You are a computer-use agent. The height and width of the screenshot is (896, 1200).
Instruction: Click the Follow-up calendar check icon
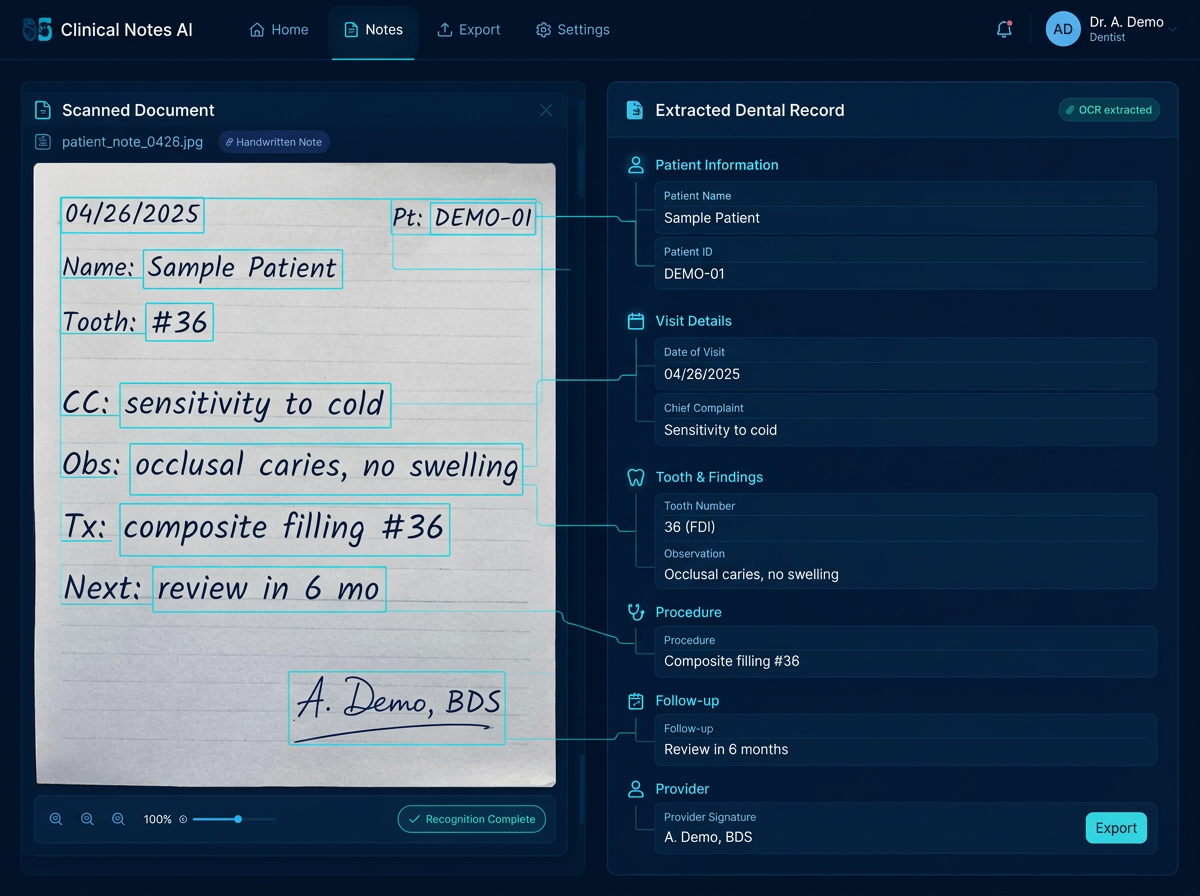[635, 701]
